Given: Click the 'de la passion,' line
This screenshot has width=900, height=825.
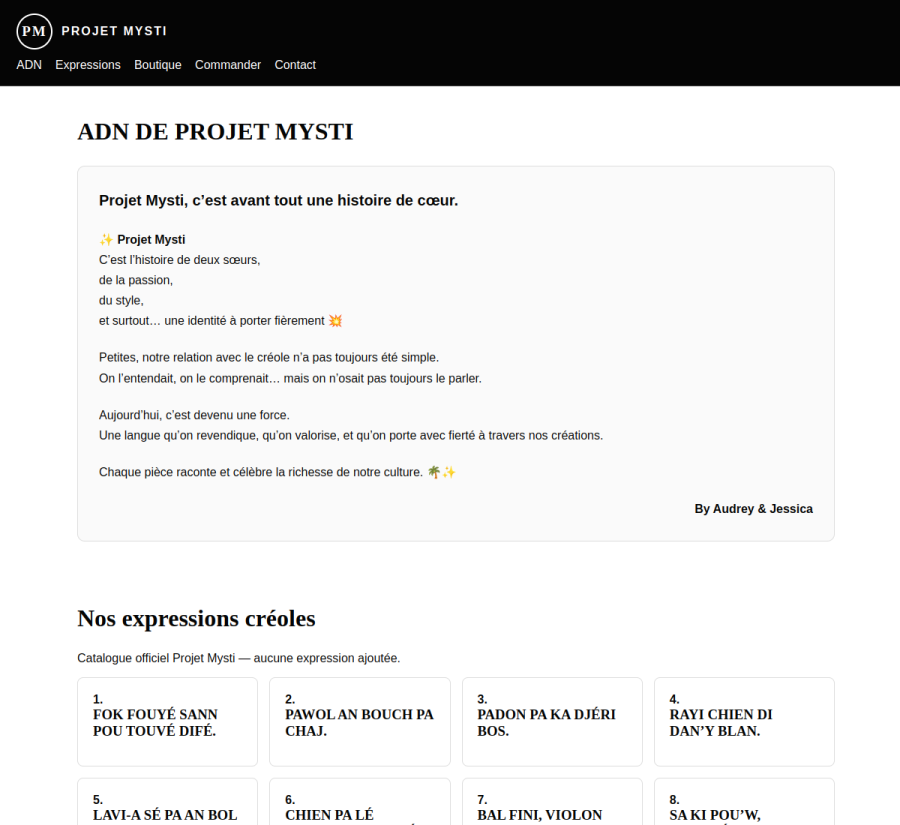Looking at the screenshot, I should tap(136, 280).
